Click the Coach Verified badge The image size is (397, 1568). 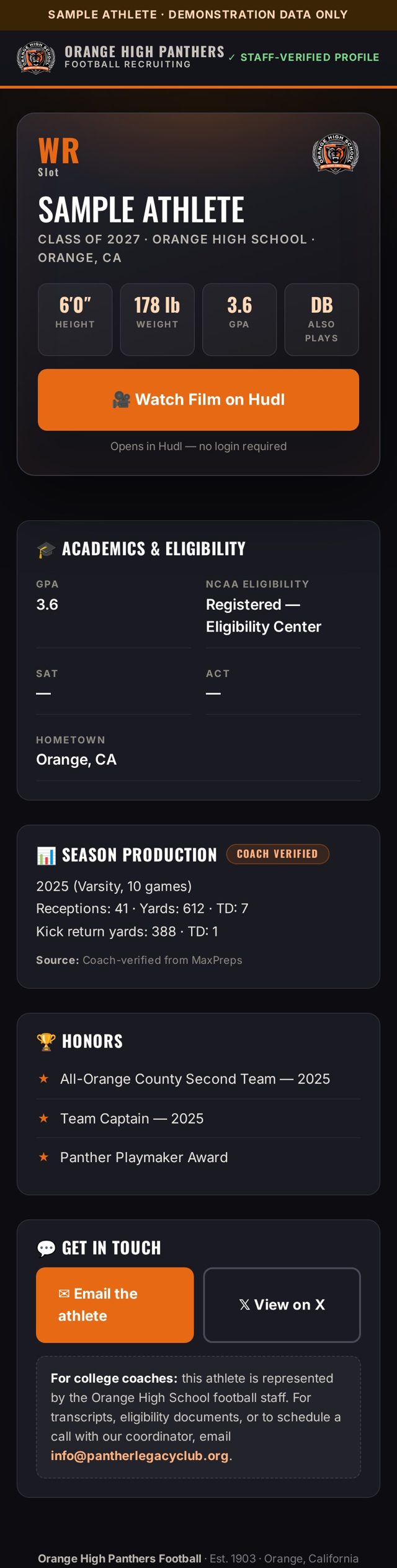277,854
